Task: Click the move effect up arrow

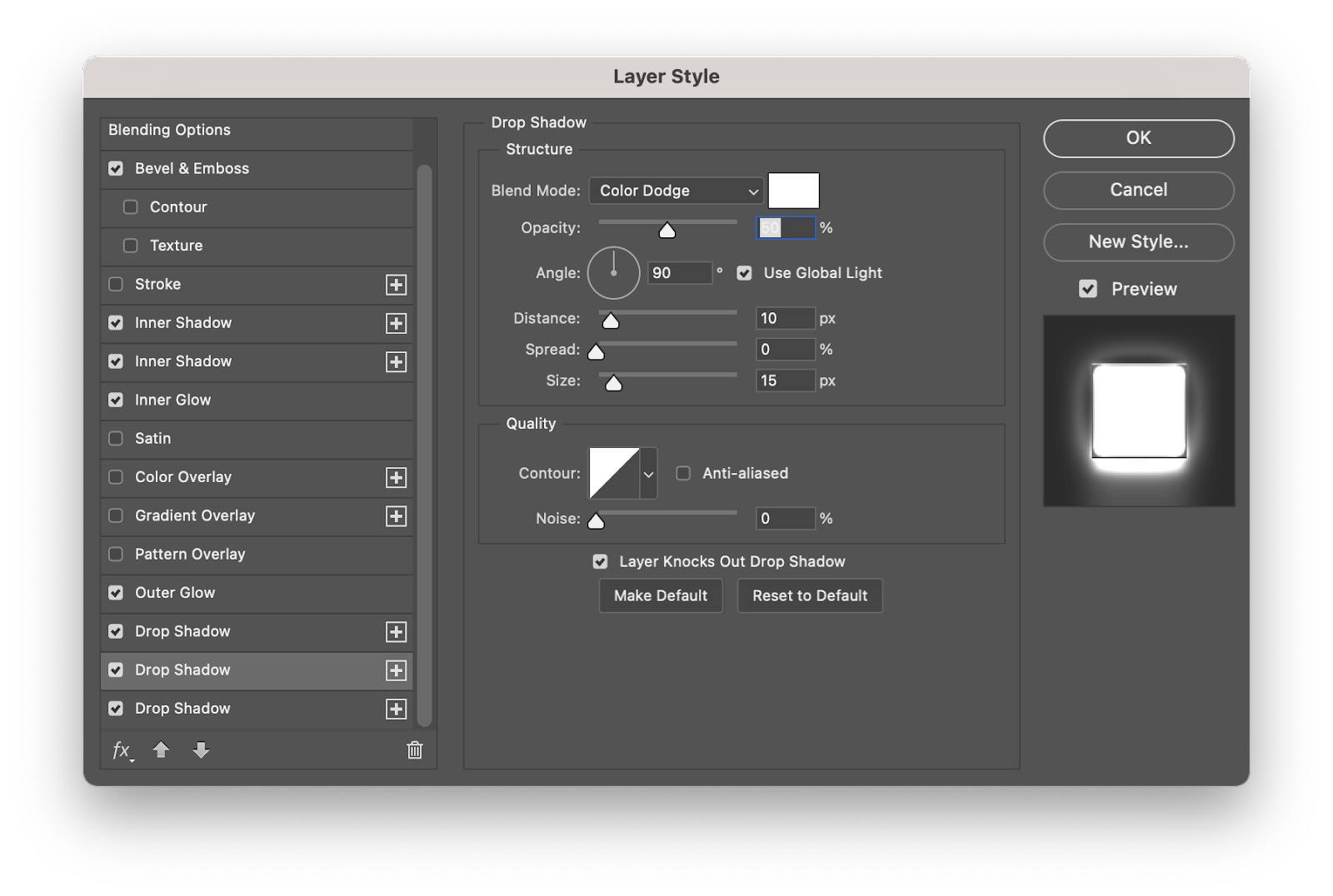Action: click(x=161, y=750)
